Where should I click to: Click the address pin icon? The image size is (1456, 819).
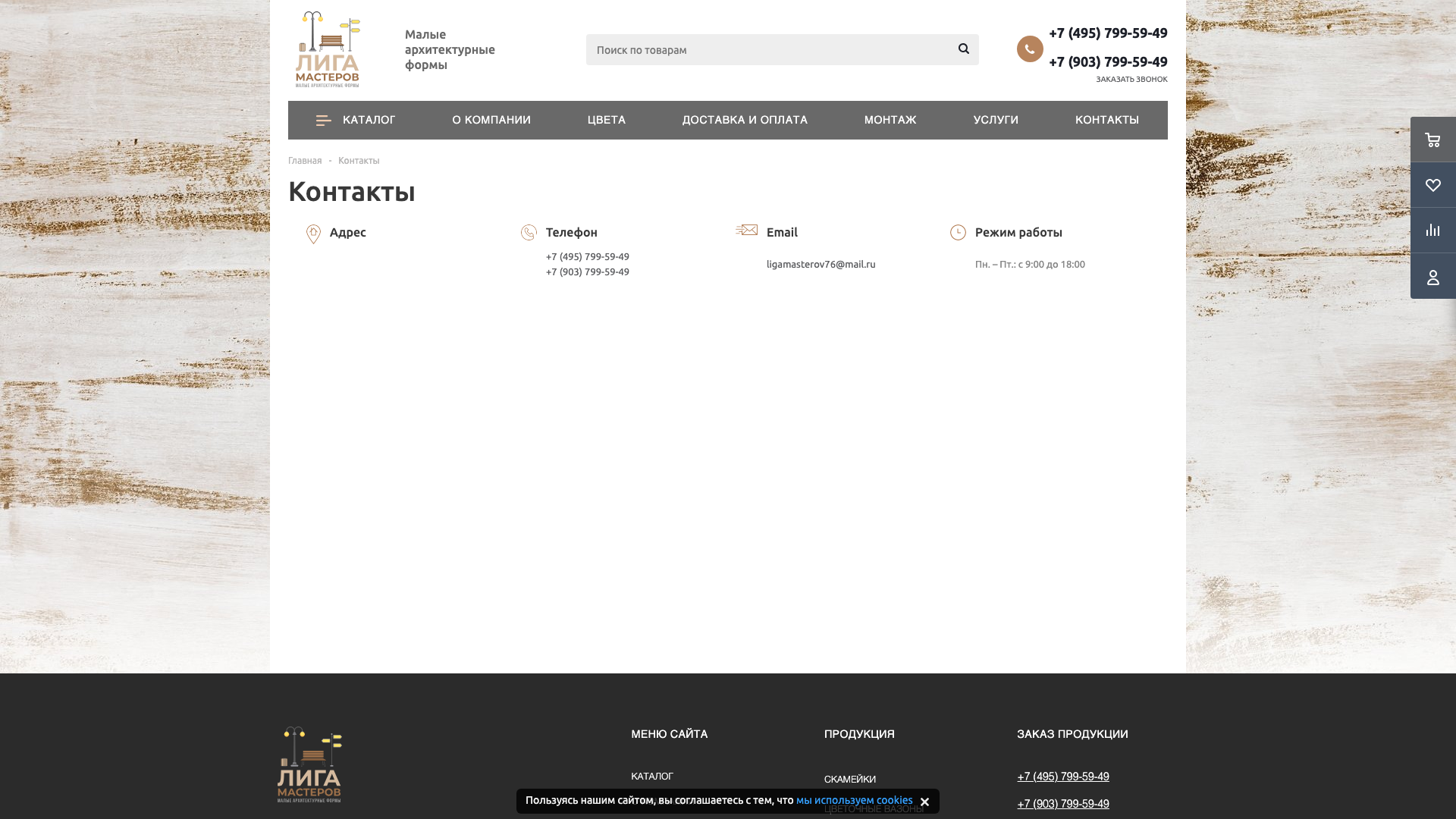(313, 234)
